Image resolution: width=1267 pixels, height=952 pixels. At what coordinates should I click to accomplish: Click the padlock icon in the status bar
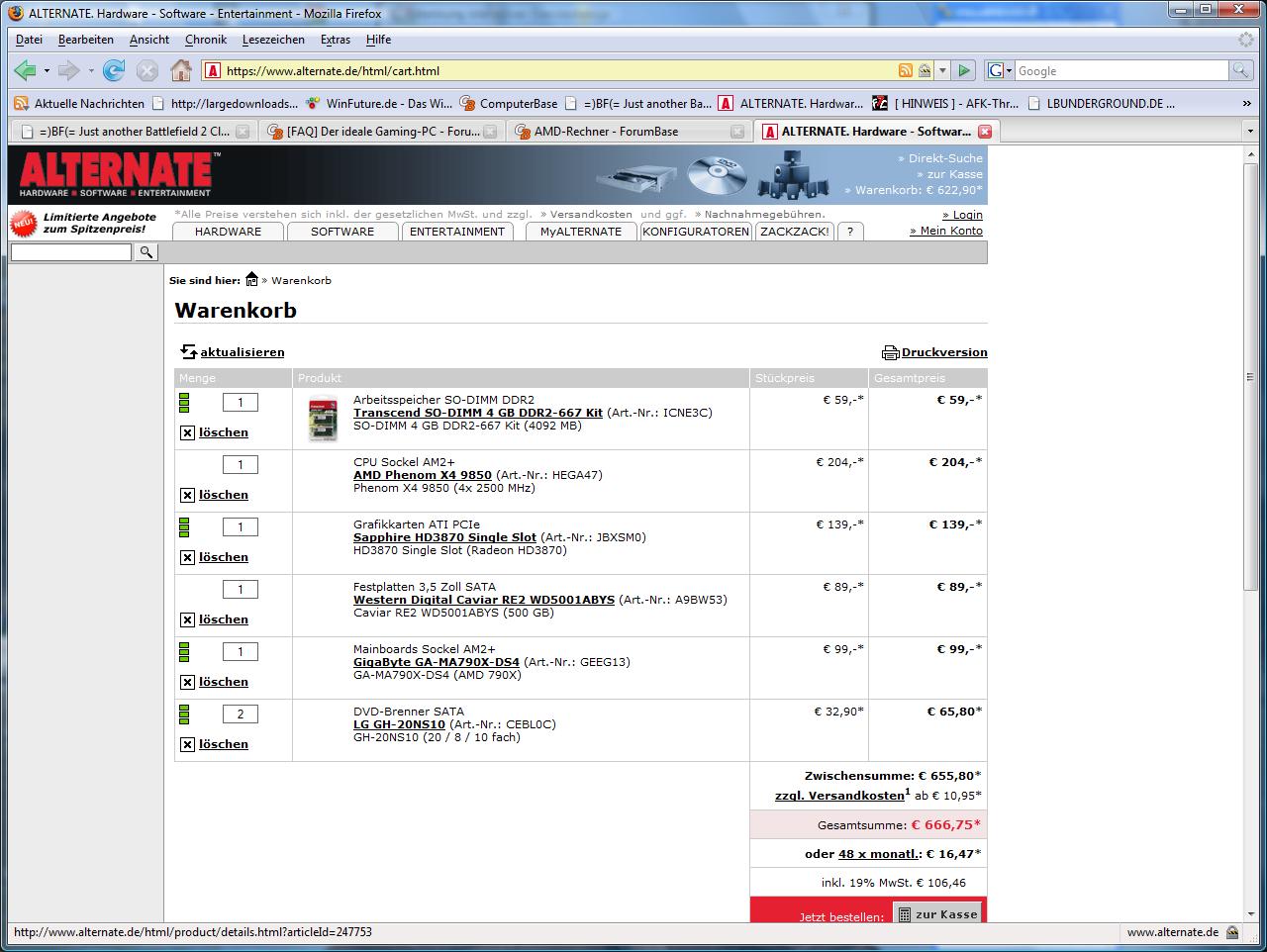point(1232,932)
